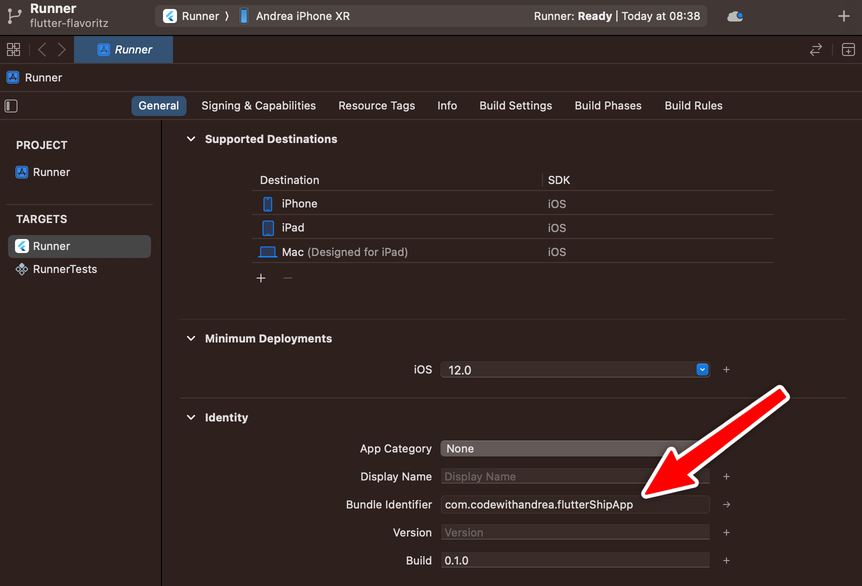Go forward with the right navigation chevron
The image size is (862, 586).
tap(62, 49)
